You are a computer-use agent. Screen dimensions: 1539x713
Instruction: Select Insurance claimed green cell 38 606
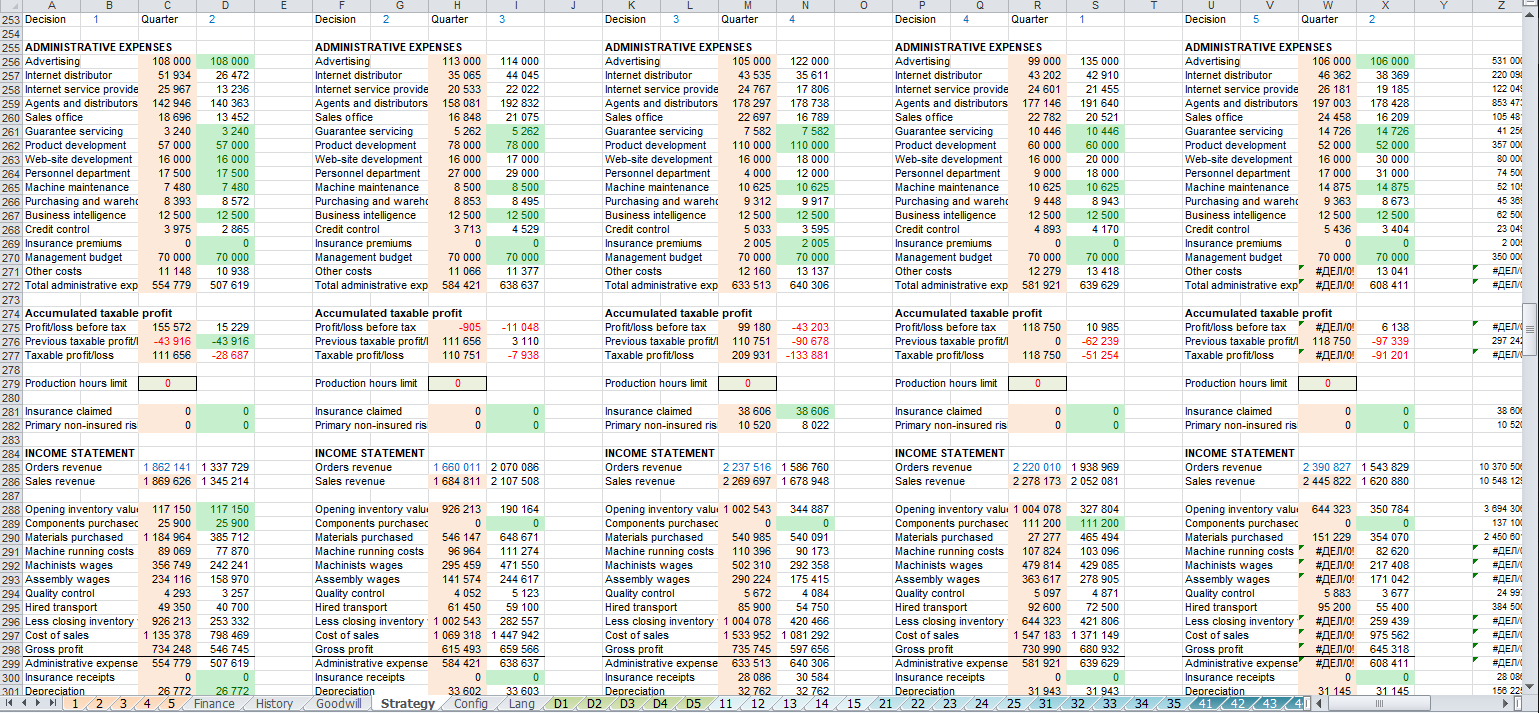click(806, 411)
